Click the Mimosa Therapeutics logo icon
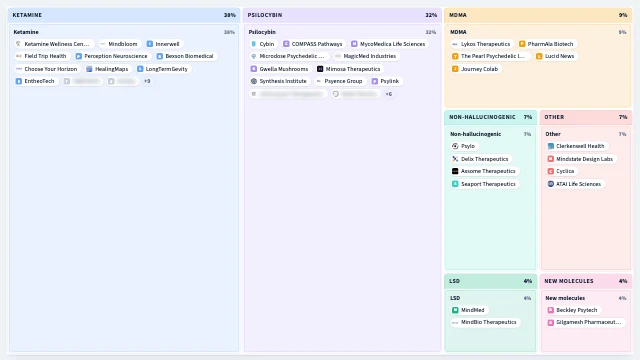 (x=320, y=69)
